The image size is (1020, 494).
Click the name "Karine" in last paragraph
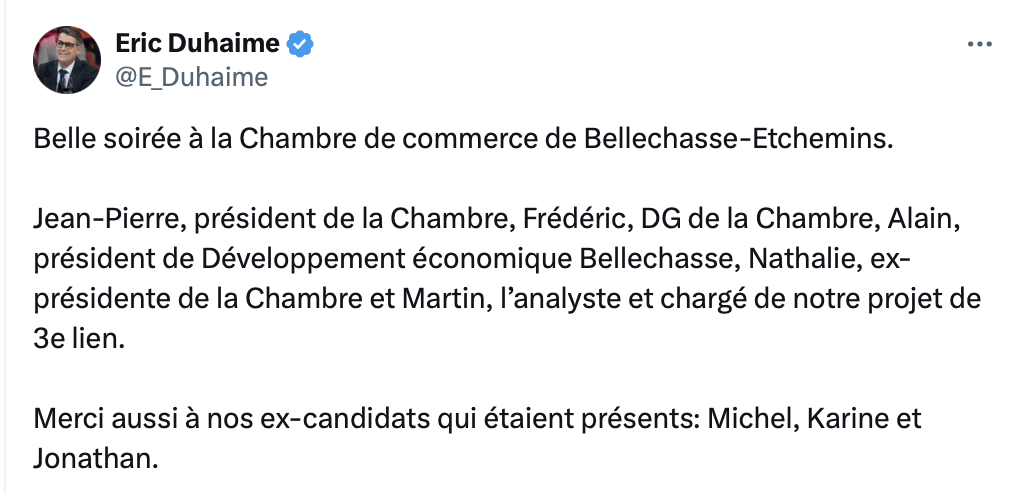pyautogui.click(x=839, y=419)
